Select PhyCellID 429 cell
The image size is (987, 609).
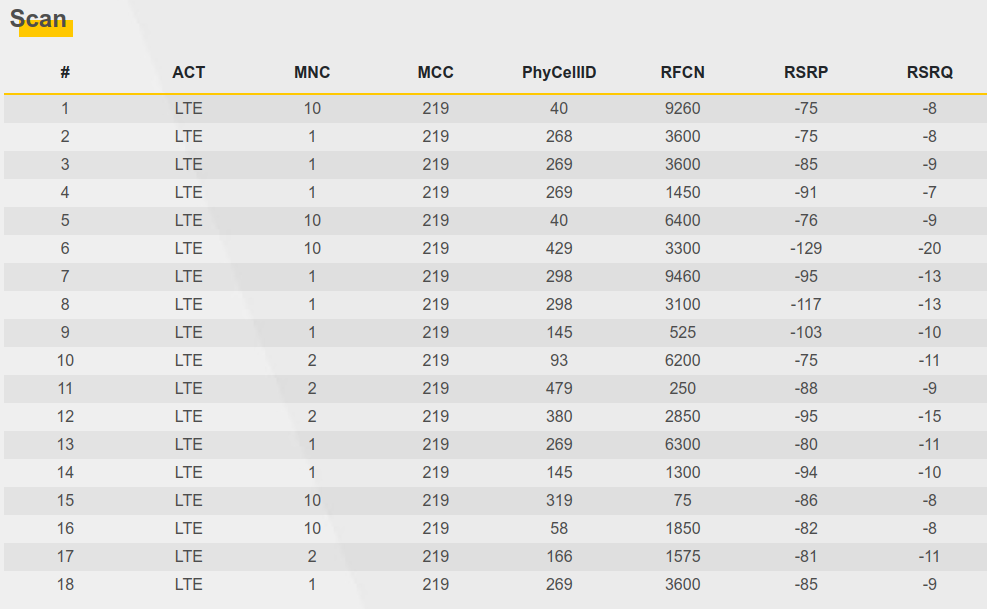pyautogui.click(x=559, y=248)
